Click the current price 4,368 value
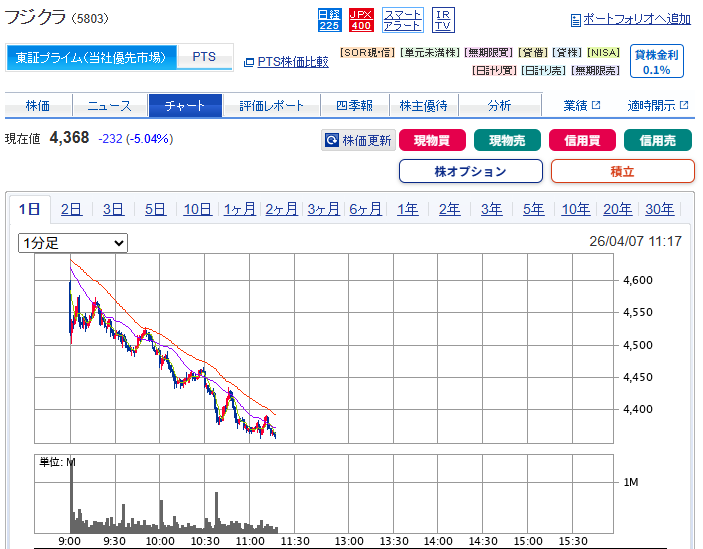Screen dimensions: 703x549 click(69, 138)
